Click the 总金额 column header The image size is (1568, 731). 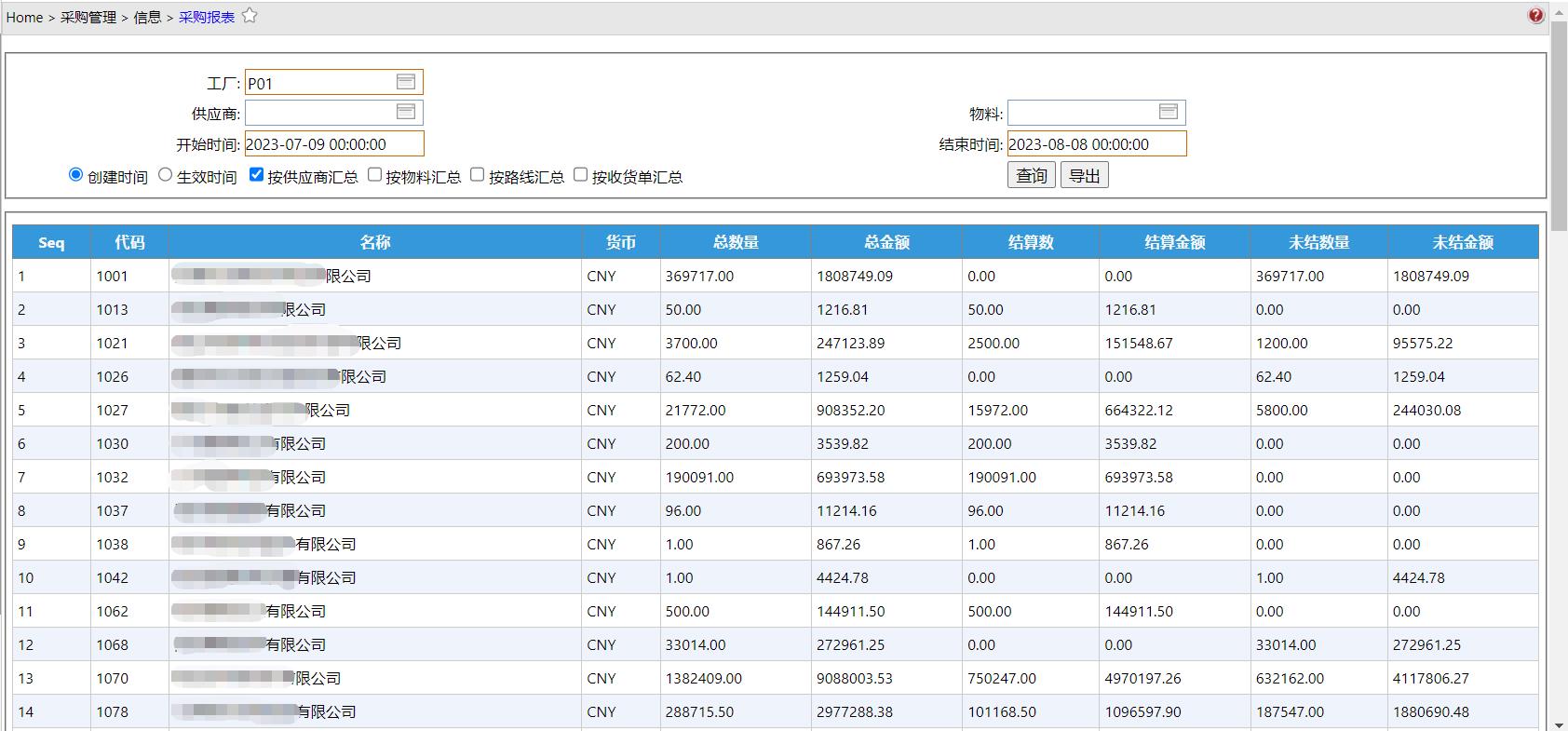click(x=886, y=242)
